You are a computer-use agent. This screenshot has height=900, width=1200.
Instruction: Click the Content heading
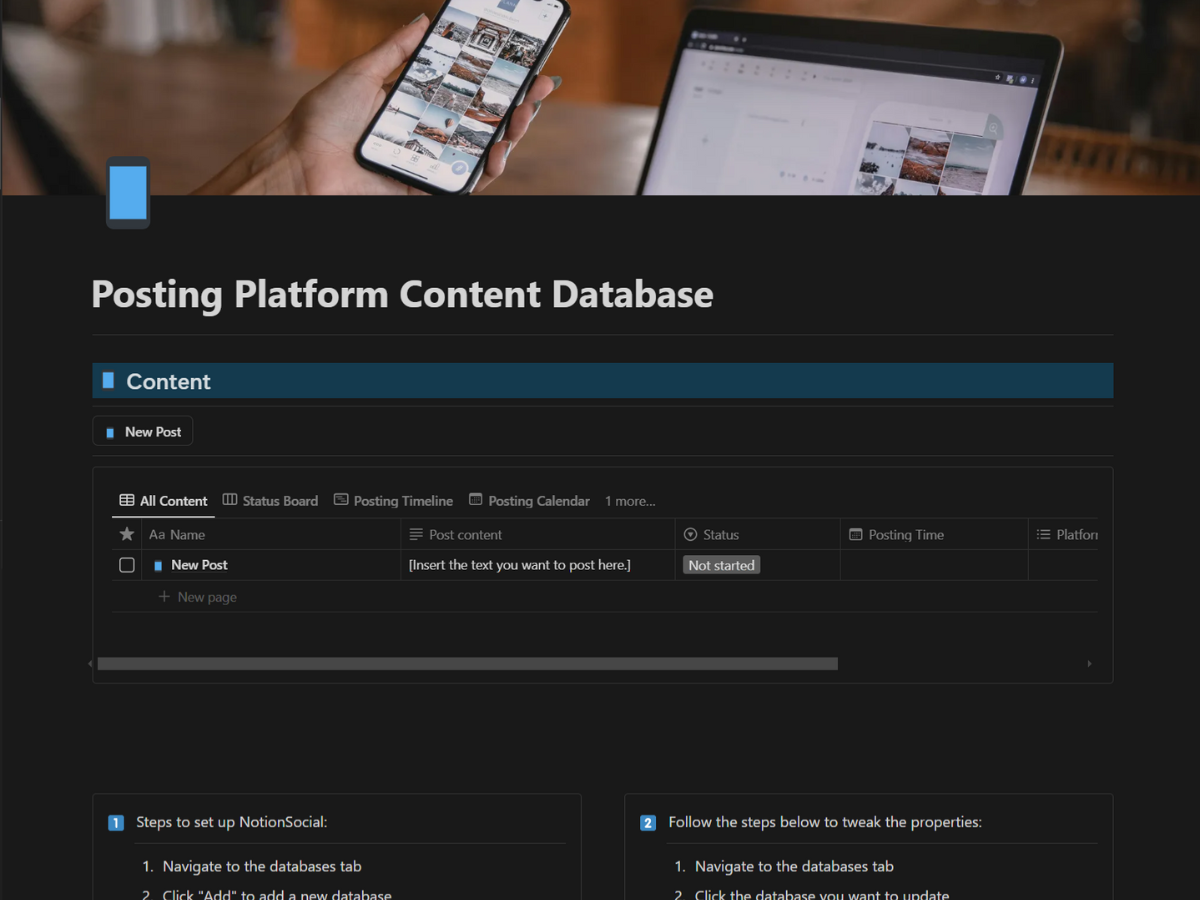pyautogui.click(x=168, y=381)
